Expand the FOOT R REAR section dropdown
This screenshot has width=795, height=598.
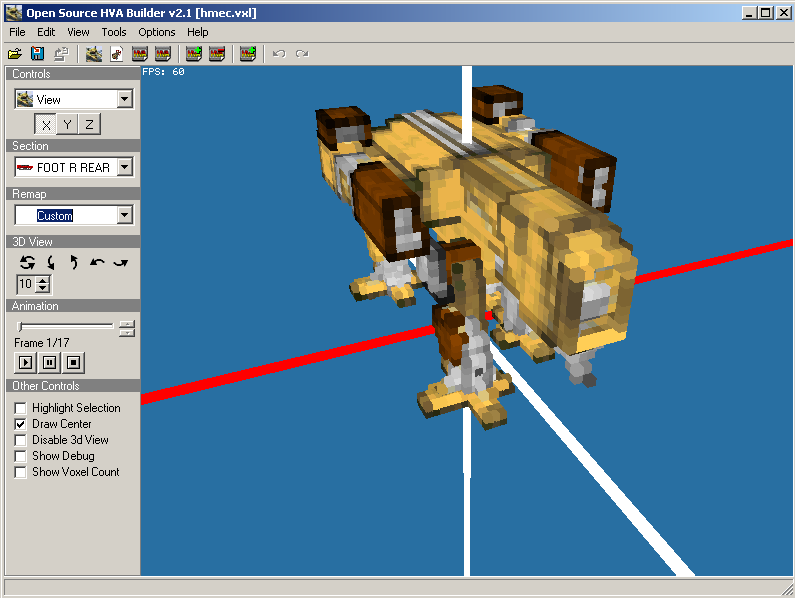tap(125, 167)
